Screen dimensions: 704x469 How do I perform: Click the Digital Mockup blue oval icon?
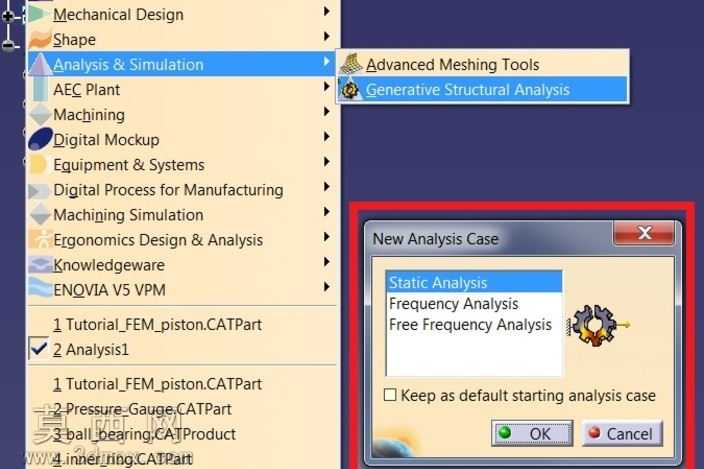point(40,139)
